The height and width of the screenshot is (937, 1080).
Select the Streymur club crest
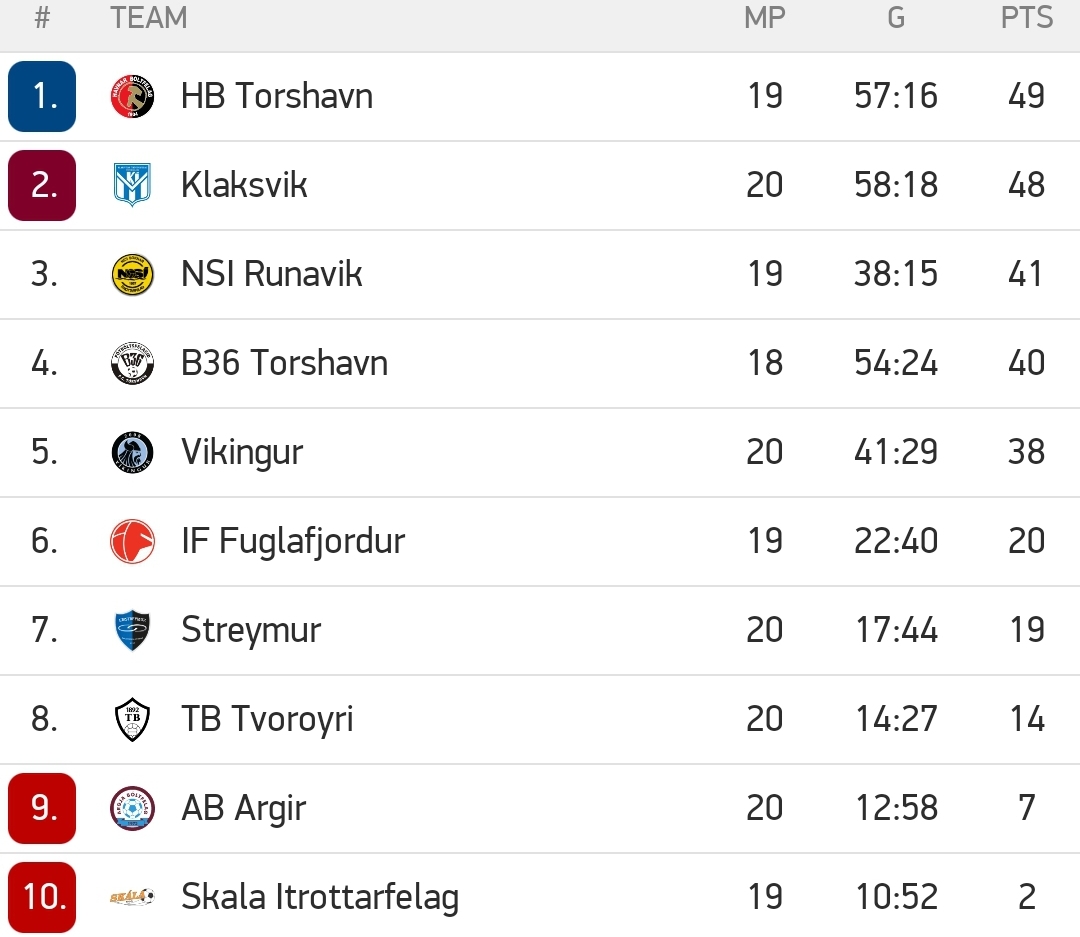click(131, 630)
